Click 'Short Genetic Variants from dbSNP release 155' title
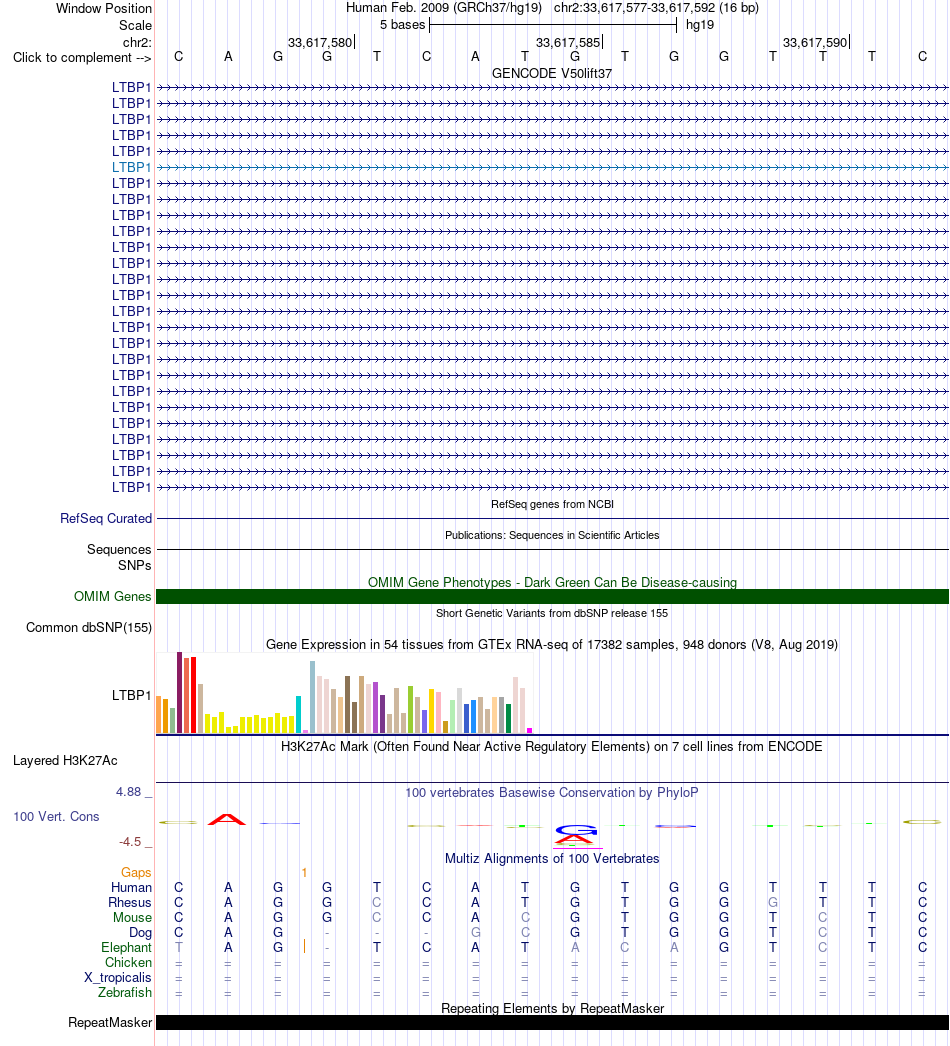 [x=552, y=613]
